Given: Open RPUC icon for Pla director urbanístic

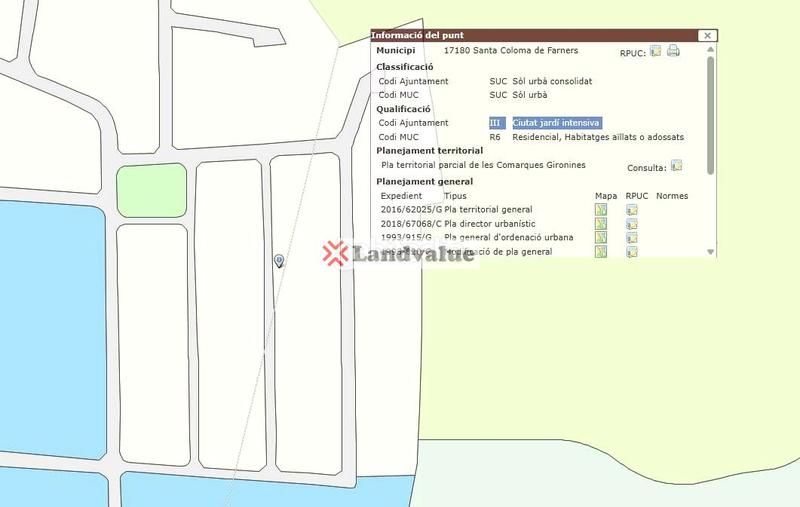Looking at the screenshot, I should [632, 224].
